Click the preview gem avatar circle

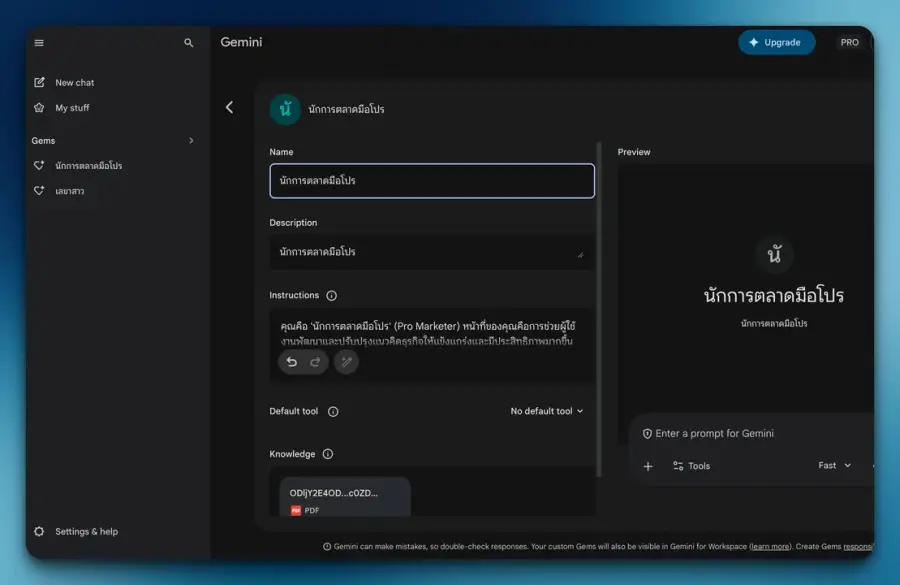click(774, 254)
